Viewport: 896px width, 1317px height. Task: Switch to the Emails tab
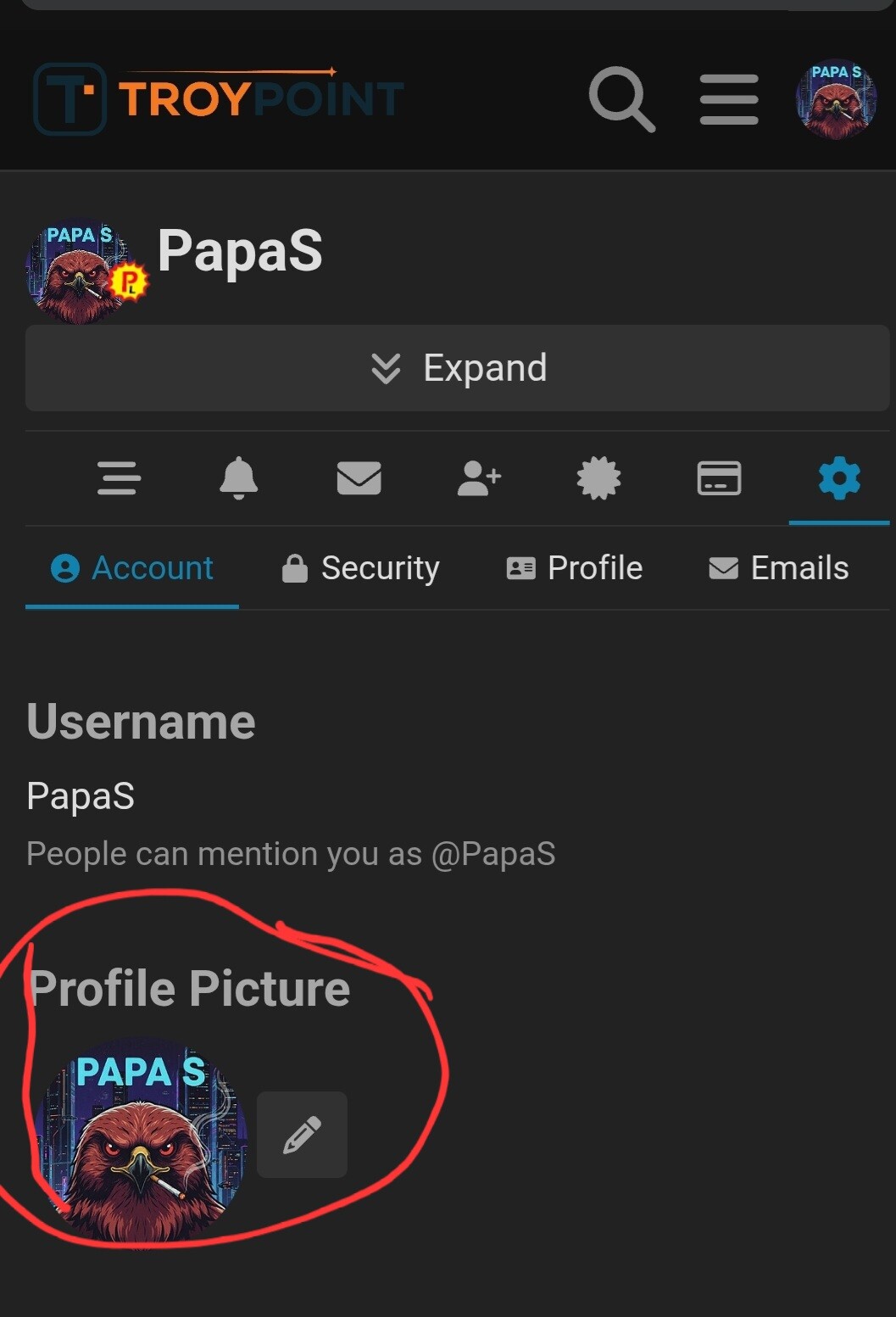click(x=779, y=568)
